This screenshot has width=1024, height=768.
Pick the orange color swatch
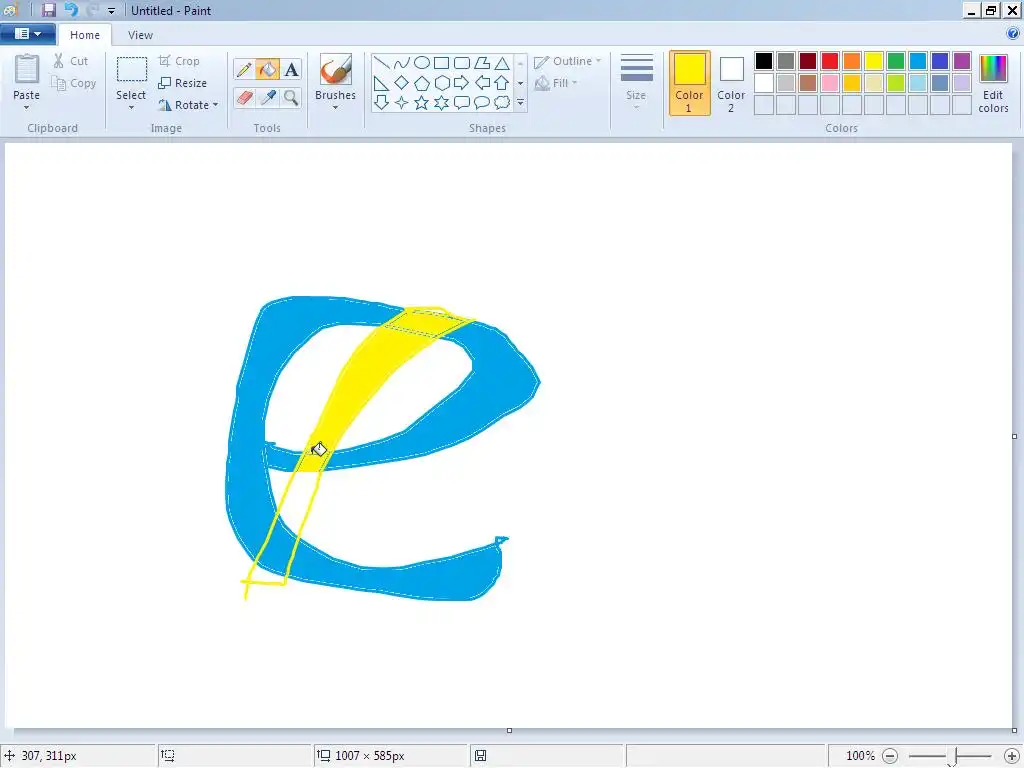[x=852, y=61]
